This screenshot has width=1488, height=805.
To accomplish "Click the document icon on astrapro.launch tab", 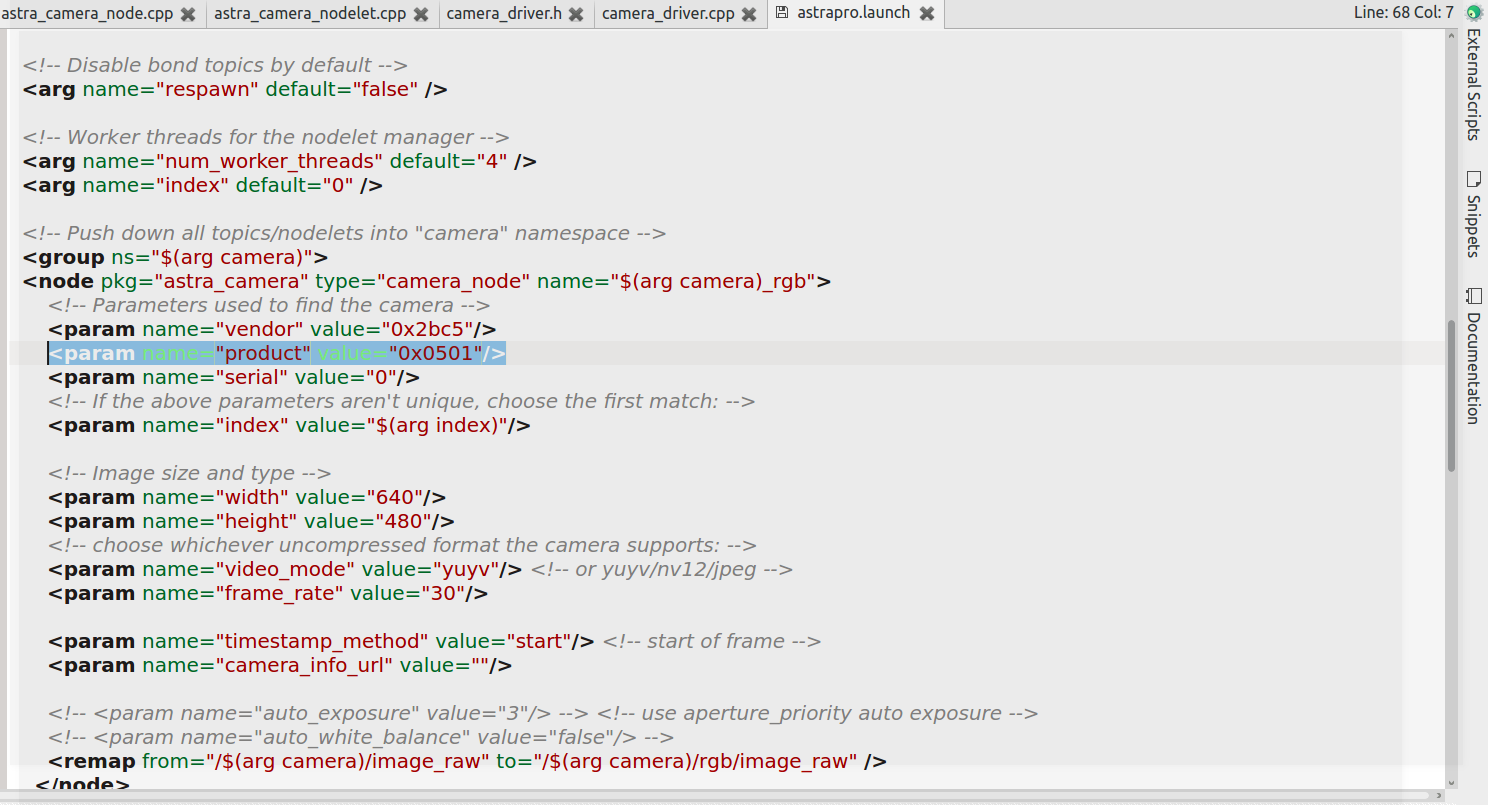I will click(x=782, y=13).
